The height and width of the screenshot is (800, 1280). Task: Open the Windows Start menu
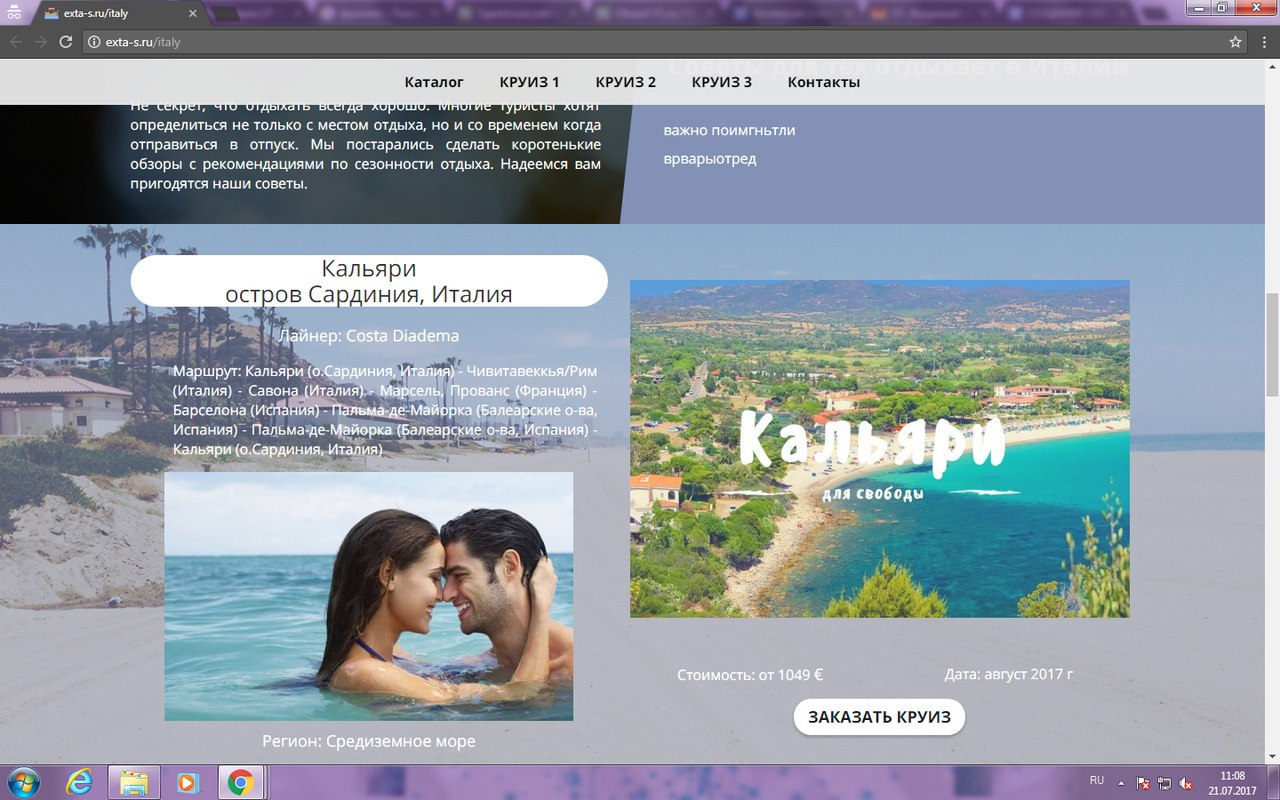point(22,781)
